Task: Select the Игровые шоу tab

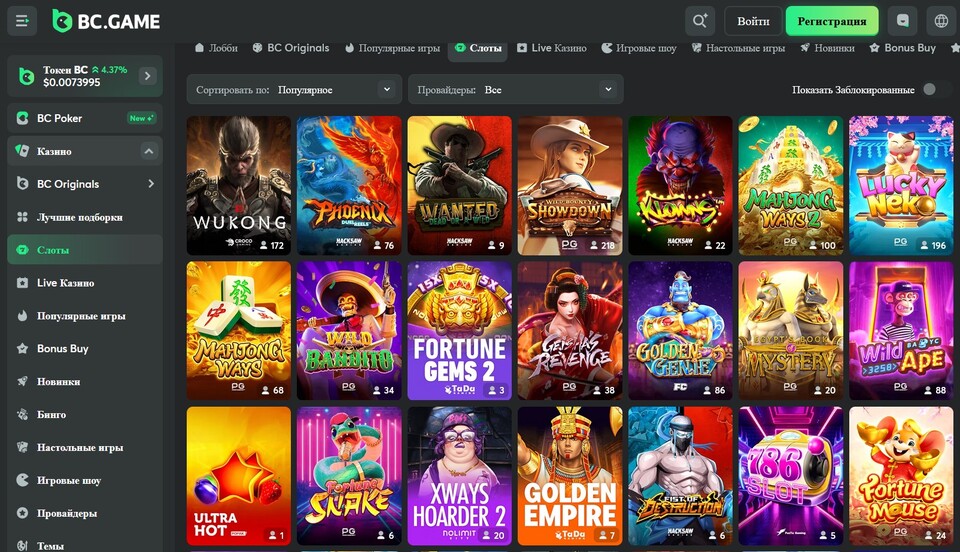Action: (638, 48)
